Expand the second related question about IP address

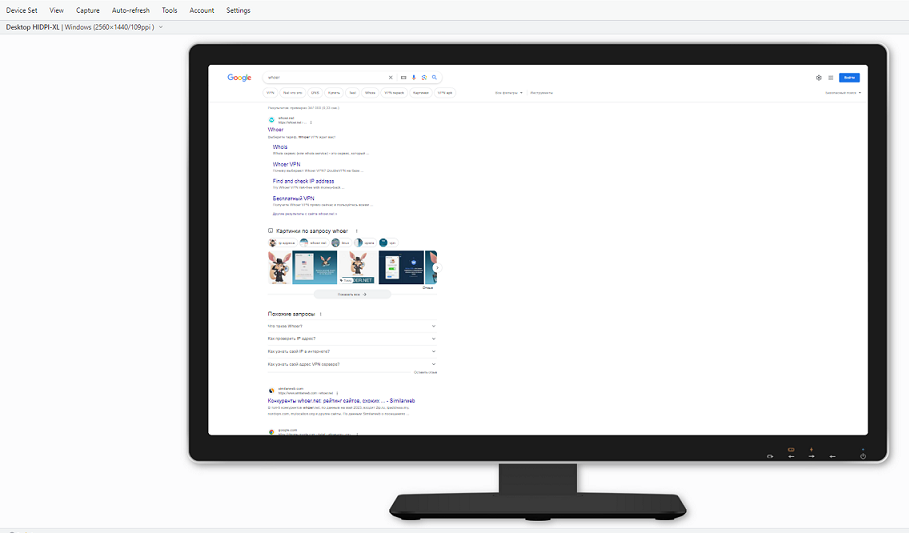pyautogui.click(x=434, y=339)
